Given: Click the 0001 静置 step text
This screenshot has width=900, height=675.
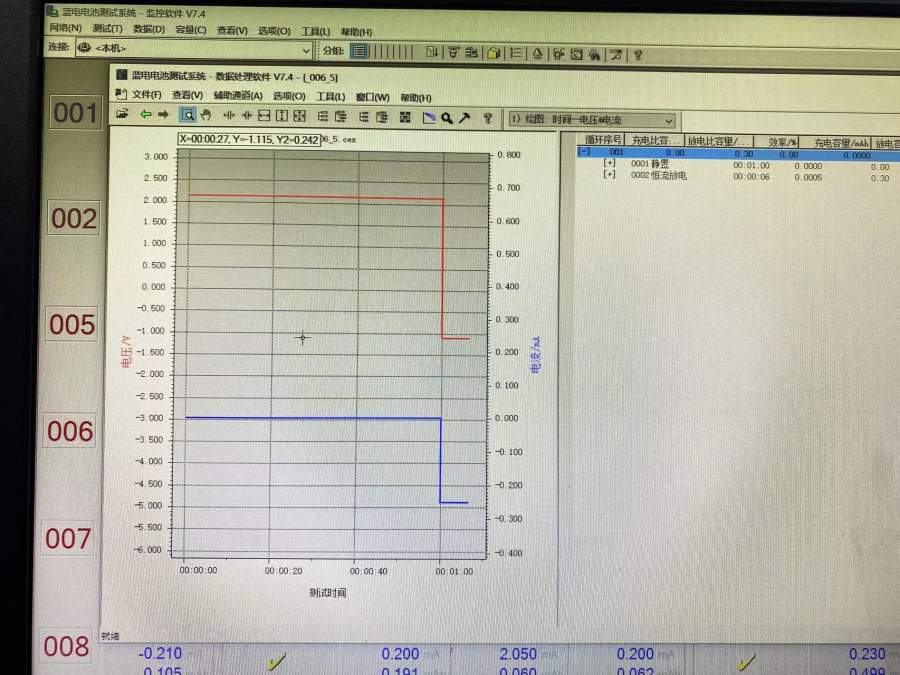Looking at the screenshot, I should click(650, 164).
